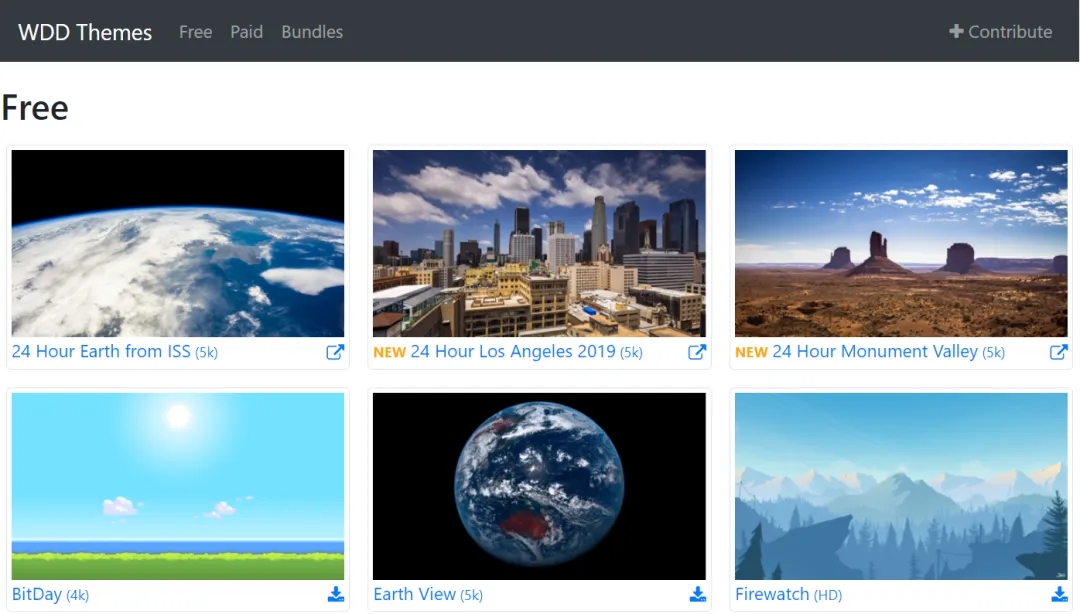Open external link icon for Monument Valley
The image size is (1080, 614).
[1059, 352]
